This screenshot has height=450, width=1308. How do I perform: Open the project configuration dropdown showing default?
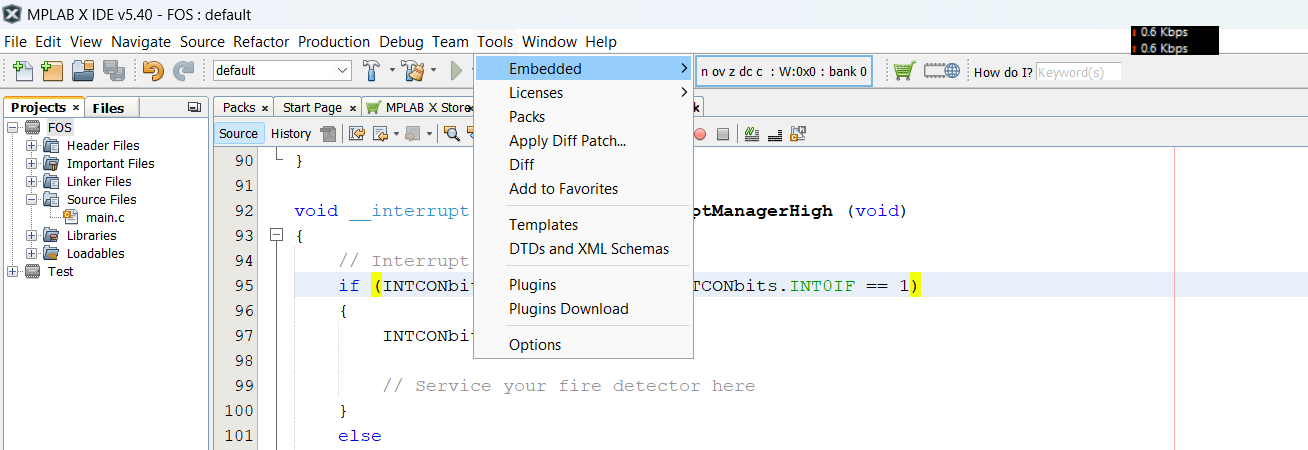tap(282, 71)
